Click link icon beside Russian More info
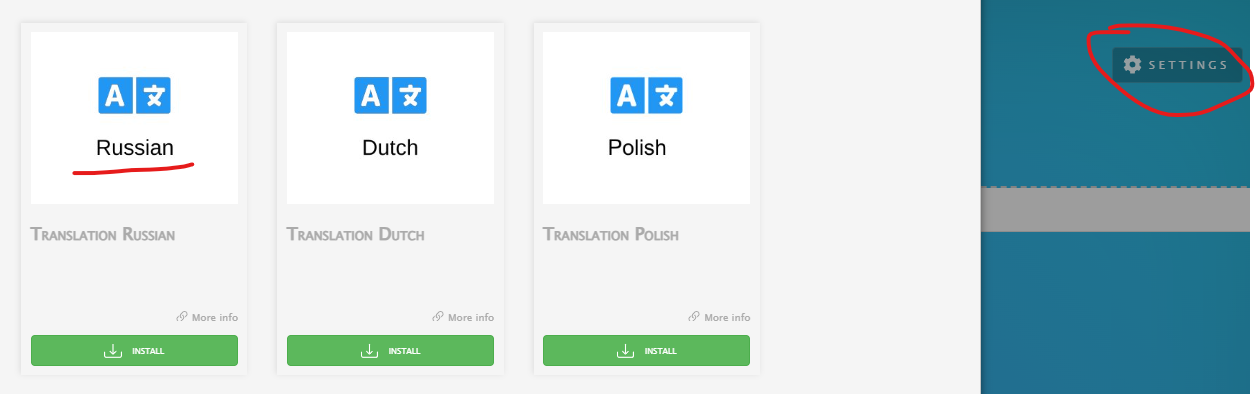The height and width of the screenshot is (394, 1255). click(182, 317)
